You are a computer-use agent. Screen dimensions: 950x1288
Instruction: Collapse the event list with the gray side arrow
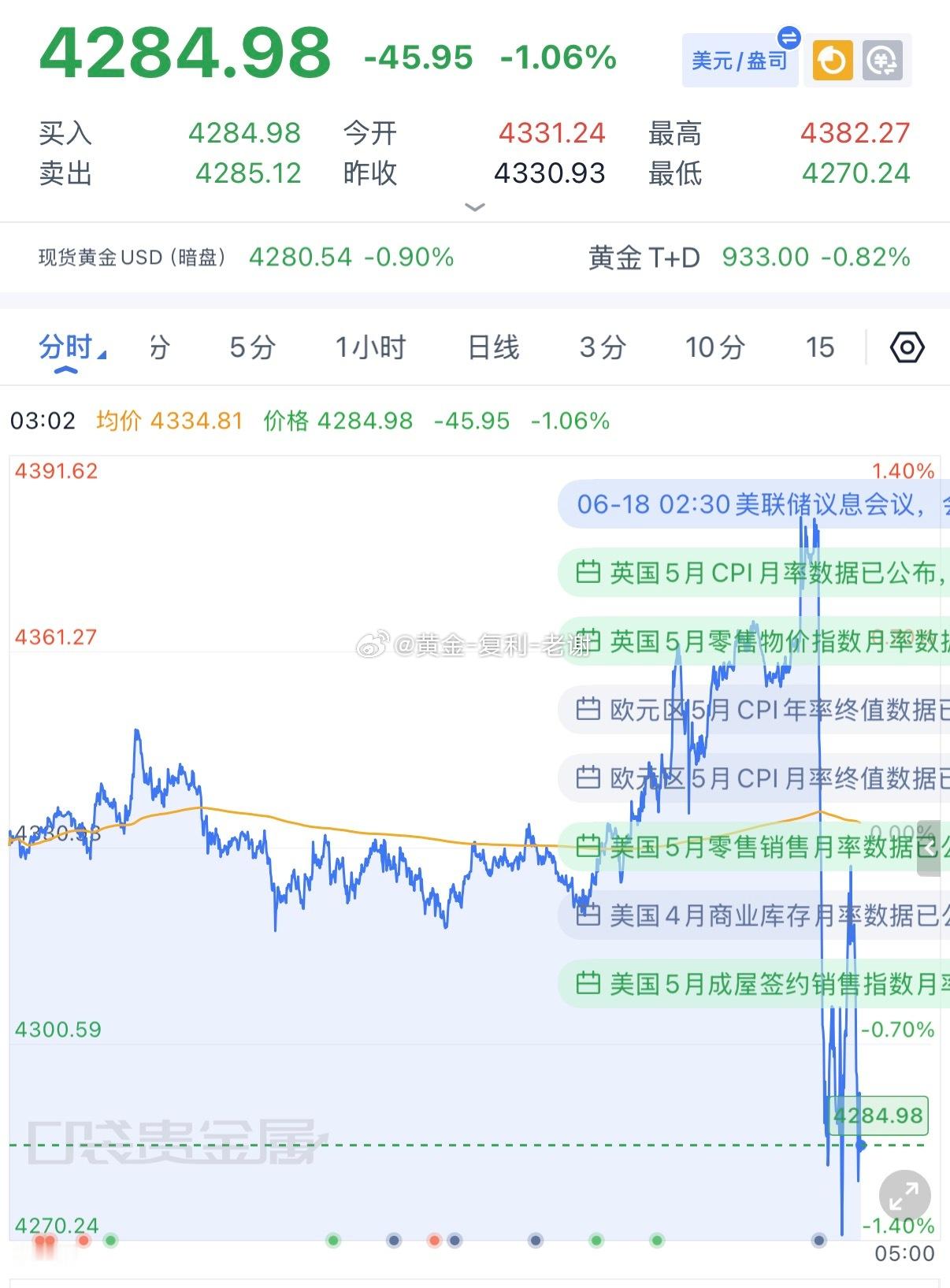tap(930, 848)
